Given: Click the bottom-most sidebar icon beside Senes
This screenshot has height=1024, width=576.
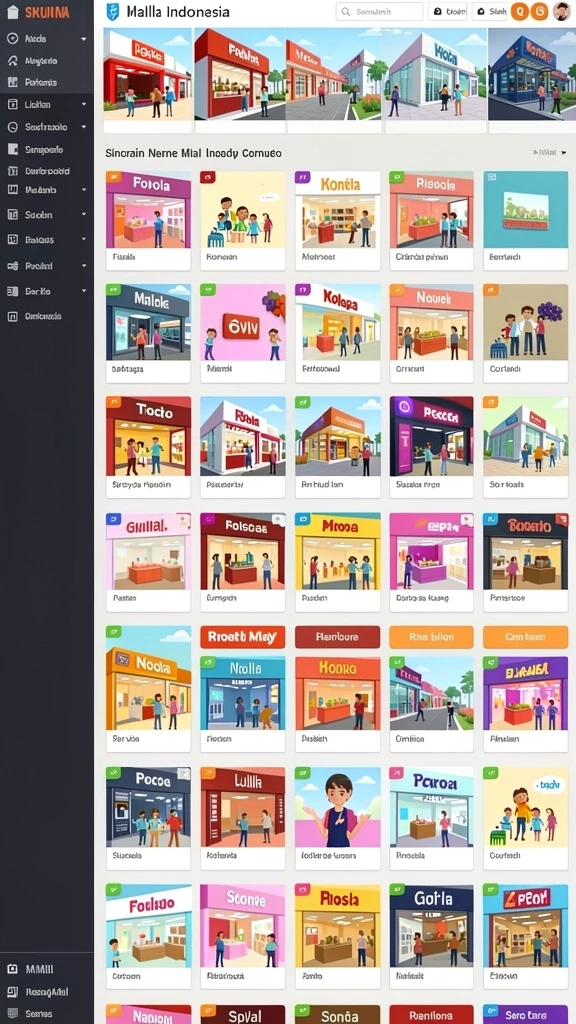Looking at the screenshot, I should [x=12, y=1013].
